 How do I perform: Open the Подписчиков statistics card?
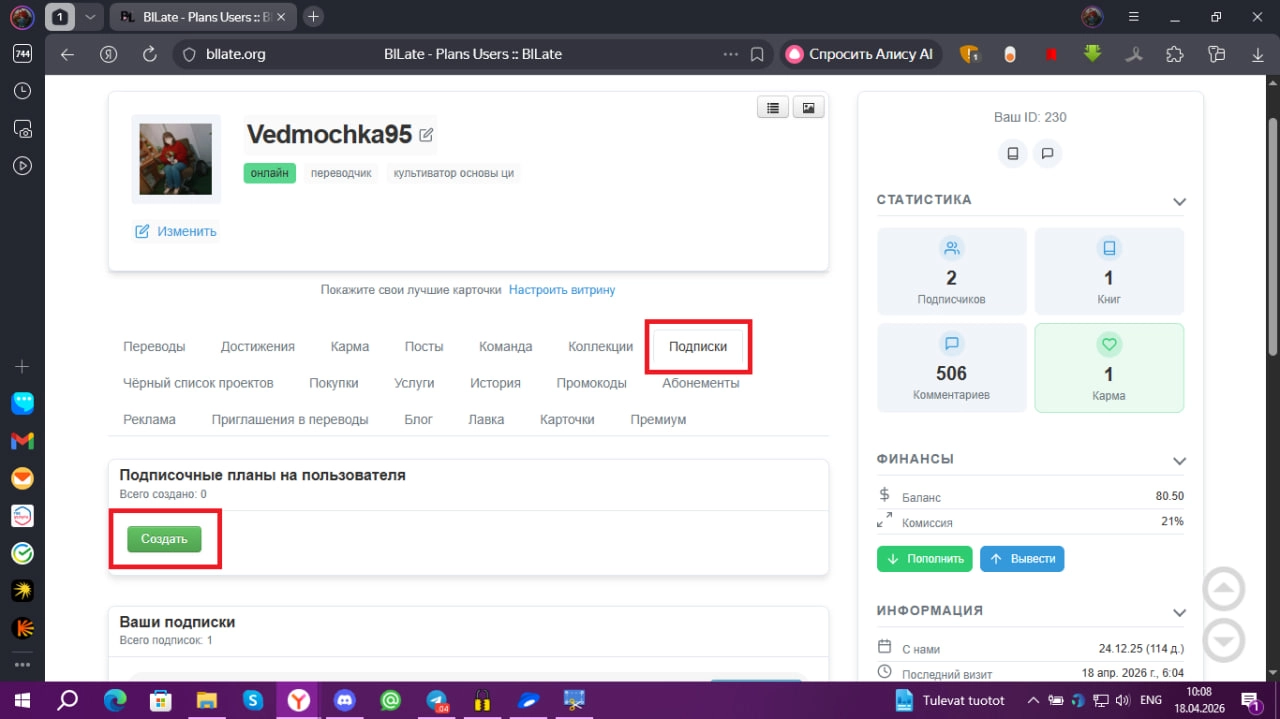pos(951,272)
